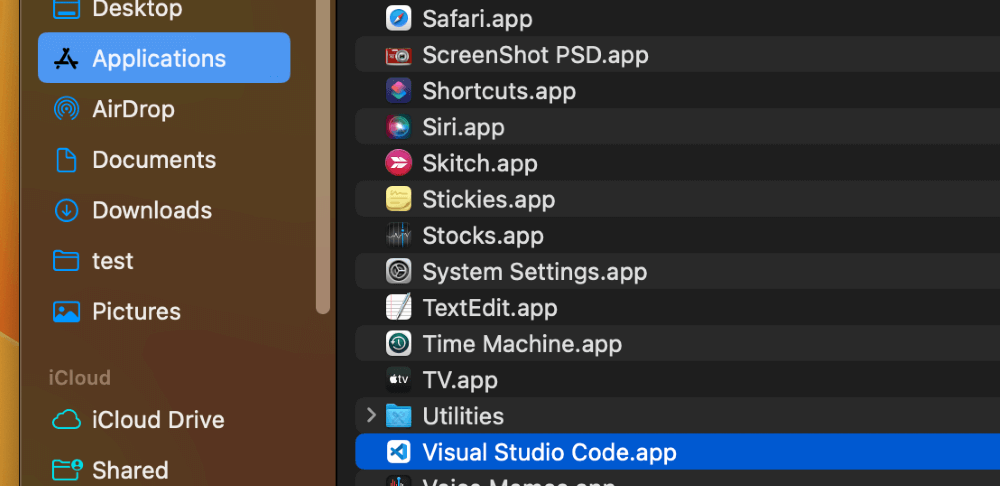Viewport: 1000px width, 486px height.
Task: Click the Desktop sidebar icon
Action: tap(66, 9)
